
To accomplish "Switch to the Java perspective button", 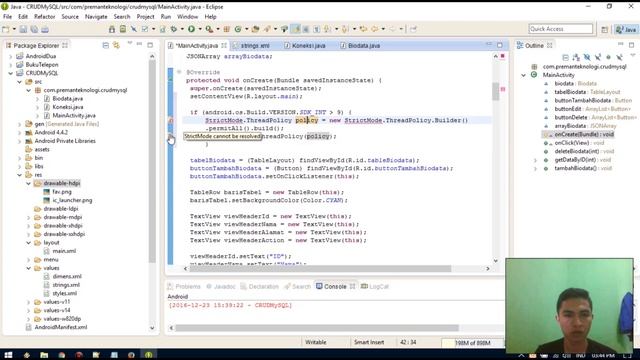I will pos(626,29).
